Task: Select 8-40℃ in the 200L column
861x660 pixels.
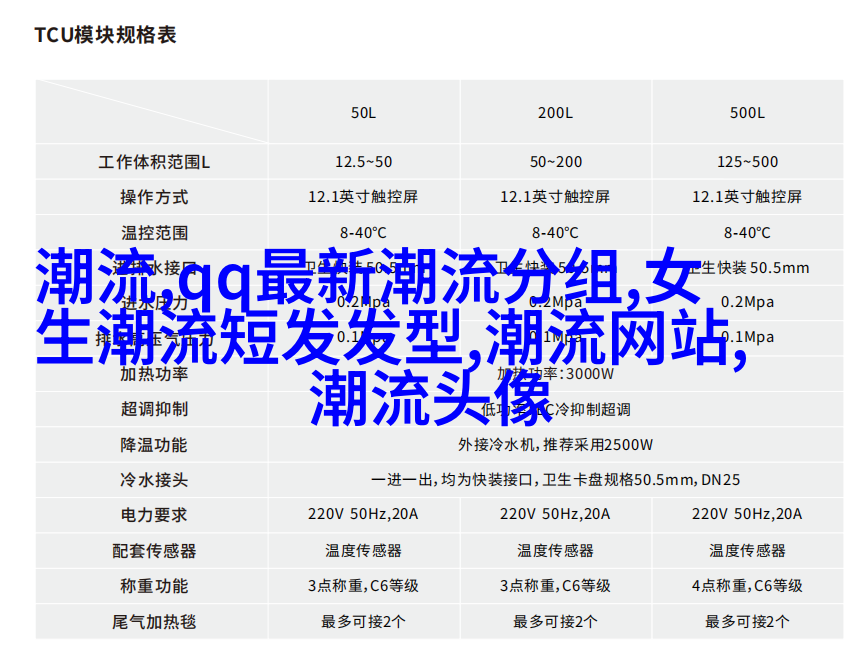Action: [x=555, y=233]
